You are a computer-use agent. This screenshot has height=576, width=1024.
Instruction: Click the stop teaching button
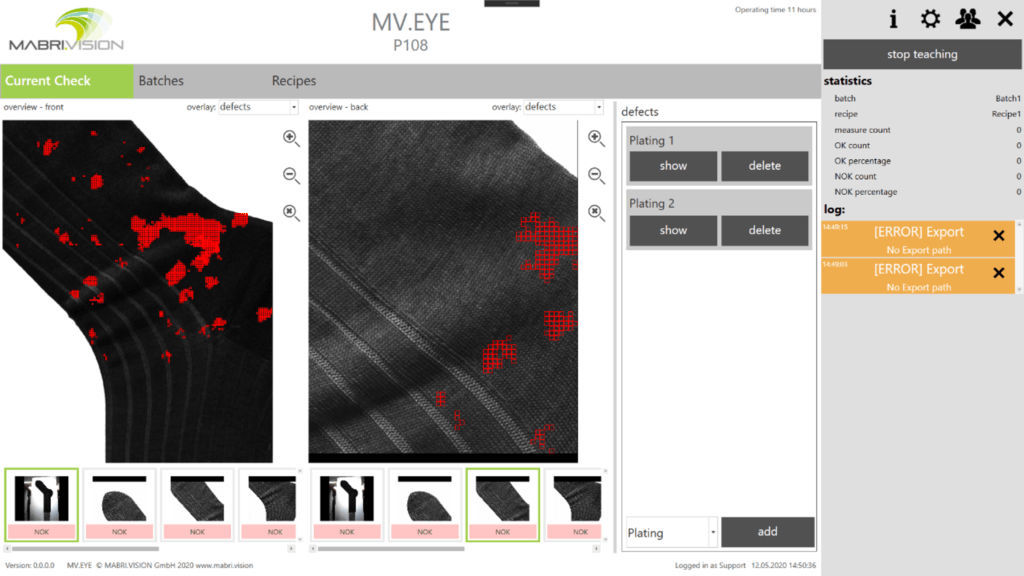click(x=920, y=54)
